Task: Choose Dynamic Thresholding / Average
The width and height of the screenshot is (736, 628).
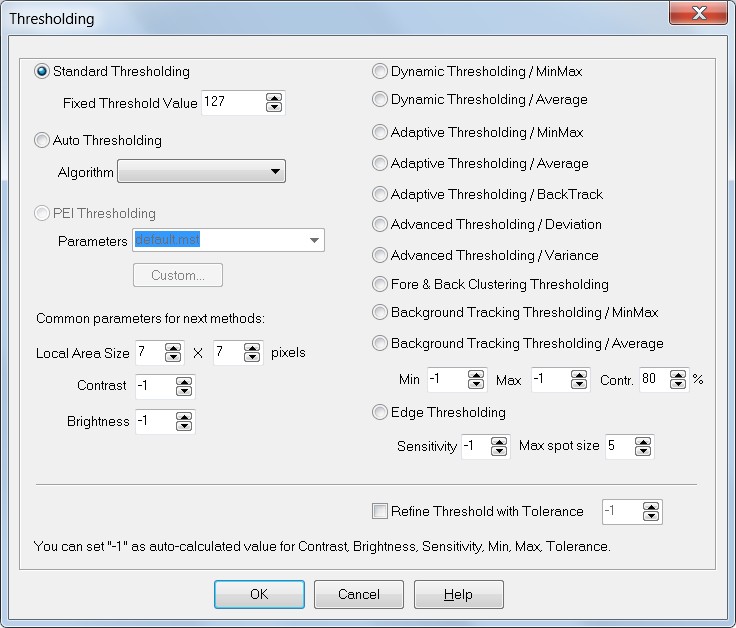Action: (380, 100)
